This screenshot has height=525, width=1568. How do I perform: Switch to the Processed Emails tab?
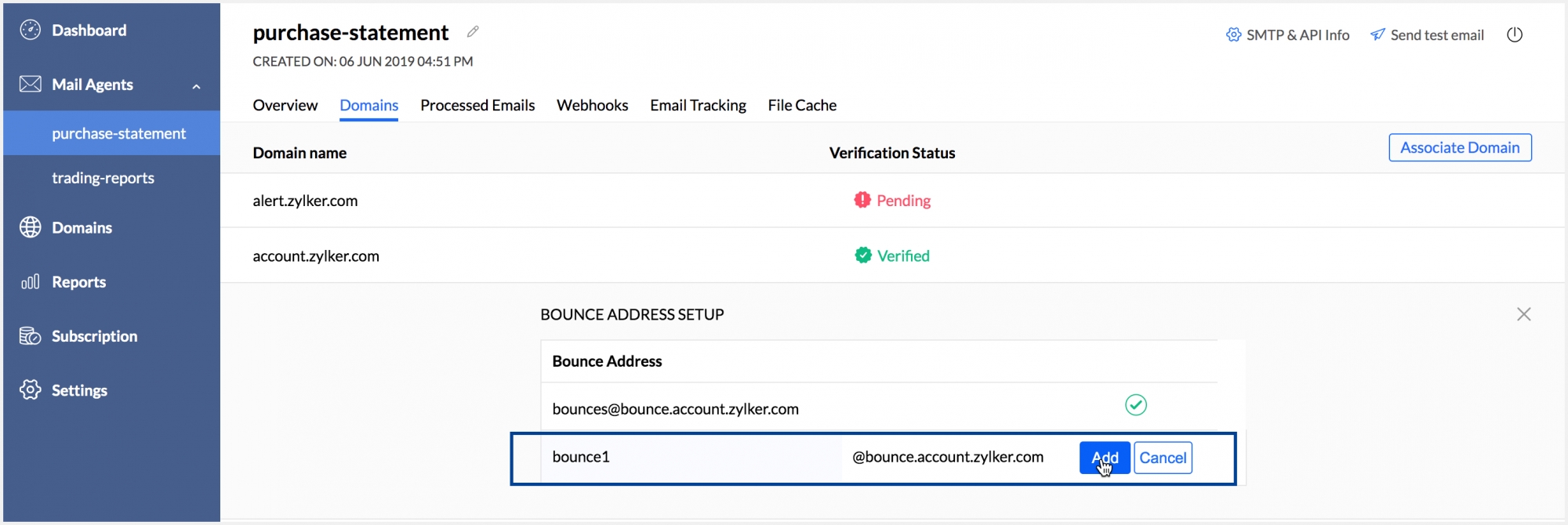coord(477,105)
